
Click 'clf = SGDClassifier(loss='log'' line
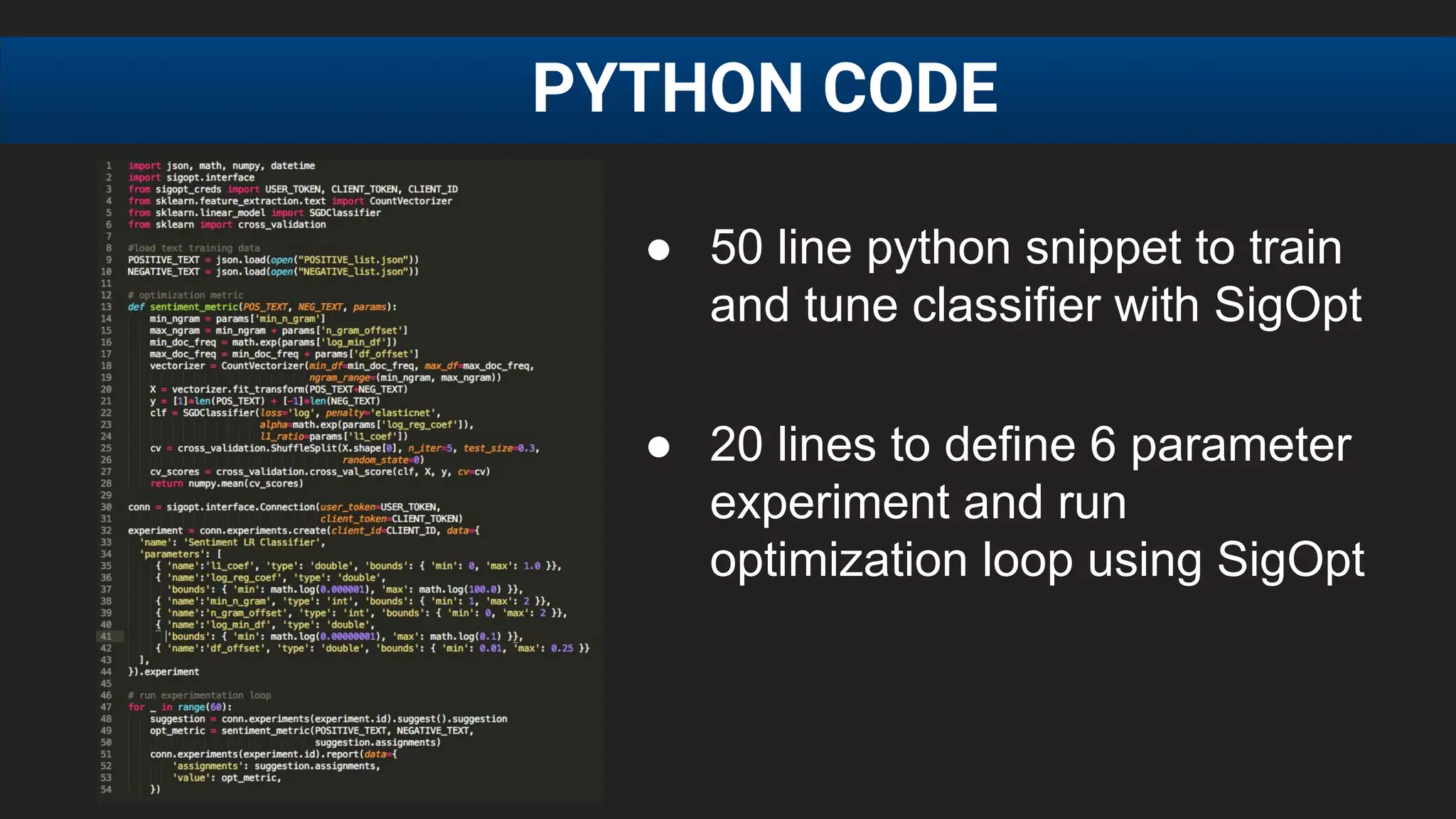[296, 413]
